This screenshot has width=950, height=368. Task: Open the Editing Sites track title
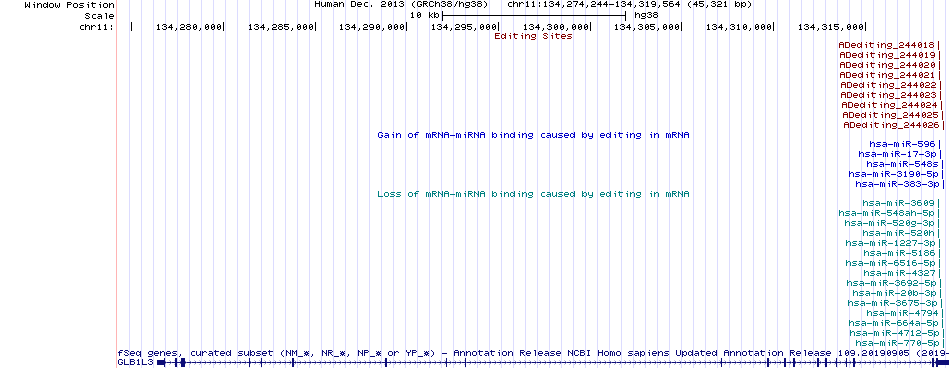533,36
